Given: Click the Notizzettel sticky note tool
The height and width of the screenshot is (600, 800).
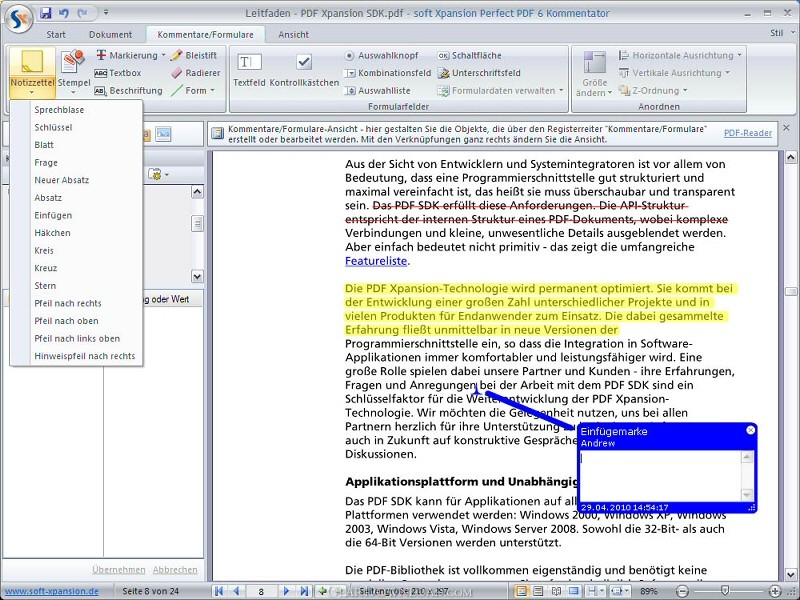Looking at the screenshot, I should tap(32, 68).
